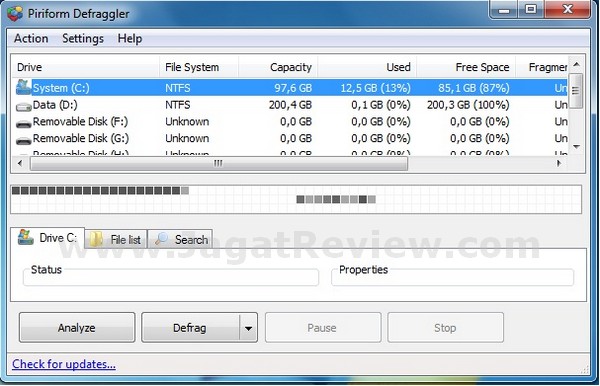The height and width of the screenshot is (386, 600).
Task: Click the 200,4 GB capacity cell
Action: coord(290,105)
